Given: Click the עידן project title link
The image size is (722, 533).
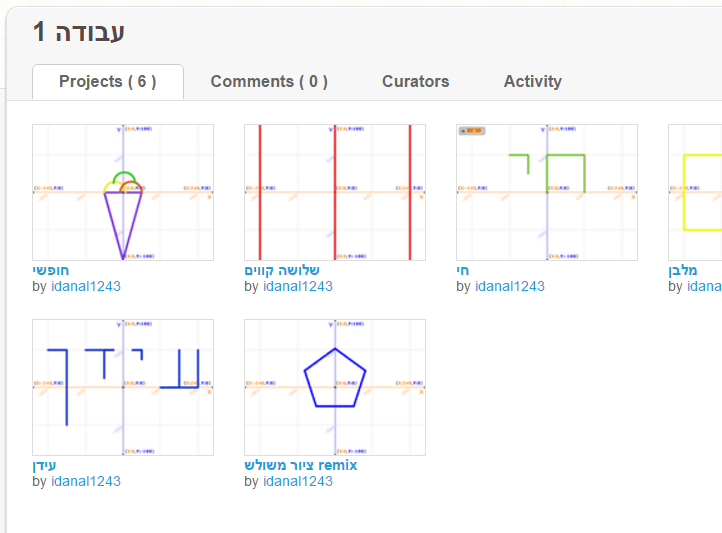Looking at the screenshot, I should coord(44,465).
